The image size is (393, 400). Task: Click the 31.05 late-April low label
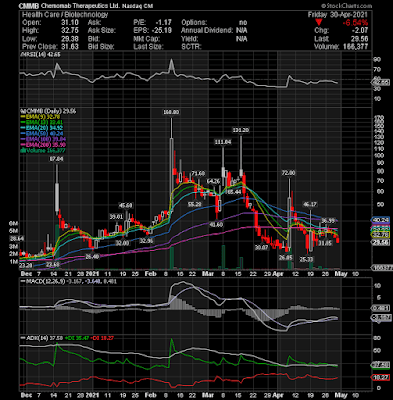[325, 243]
